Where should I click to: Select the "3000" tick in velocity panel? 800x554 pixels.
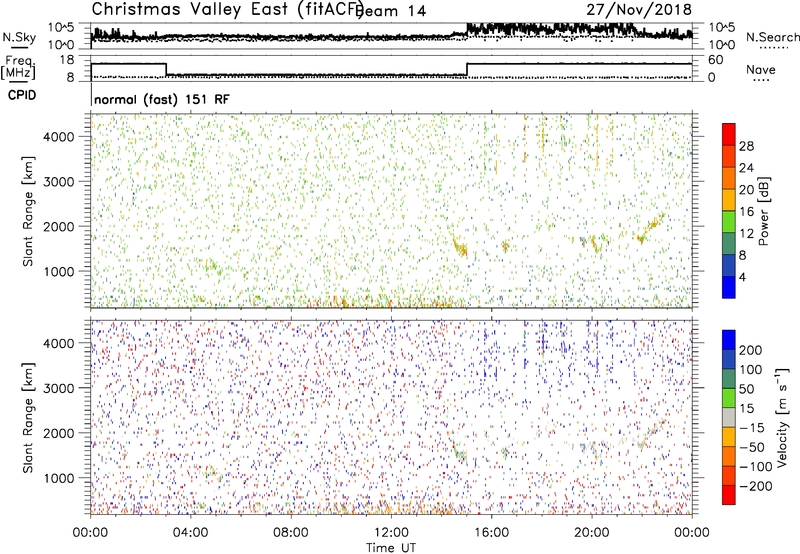[59, 388]
